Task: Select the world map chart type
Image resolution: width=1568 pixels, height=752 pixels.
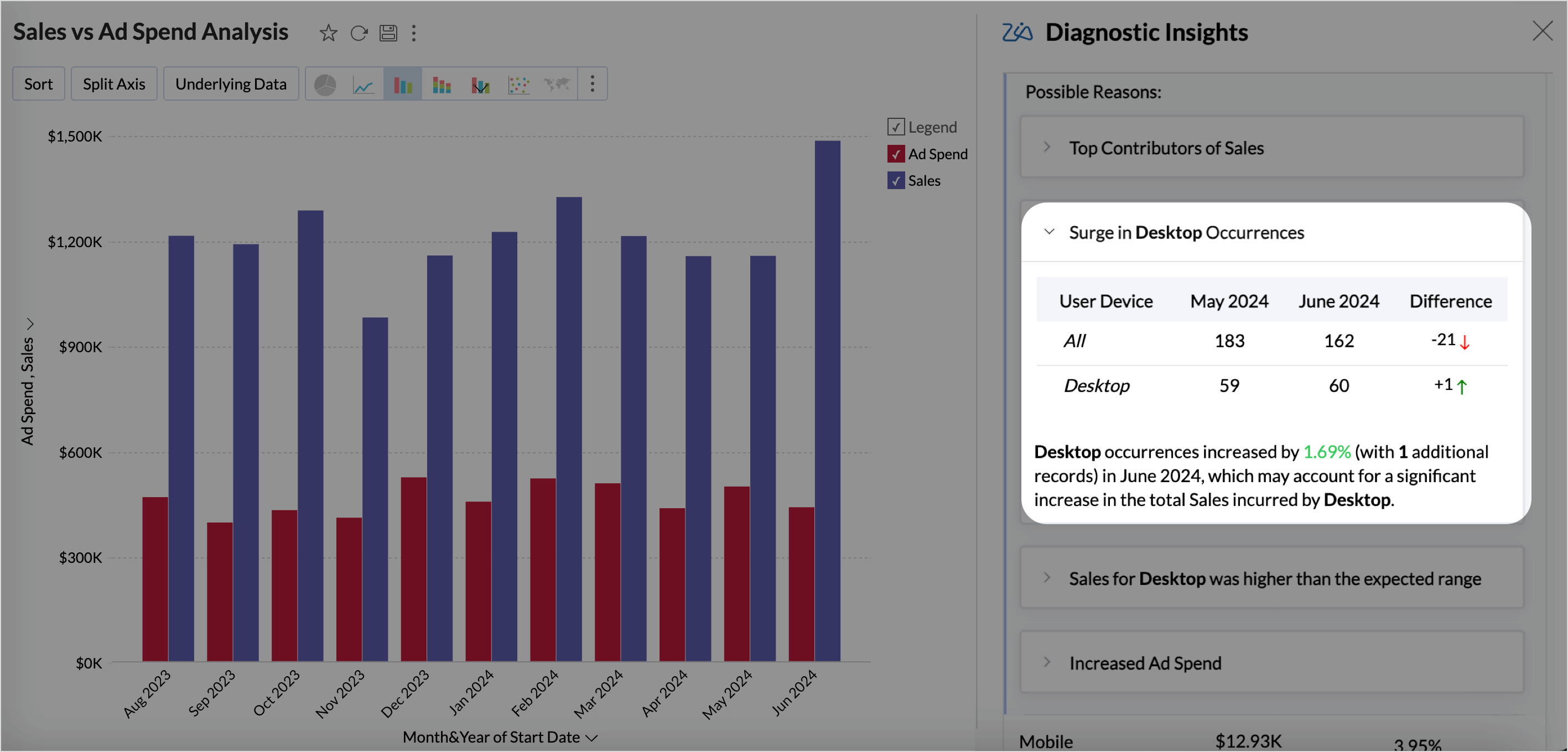Action: [557, 85]
